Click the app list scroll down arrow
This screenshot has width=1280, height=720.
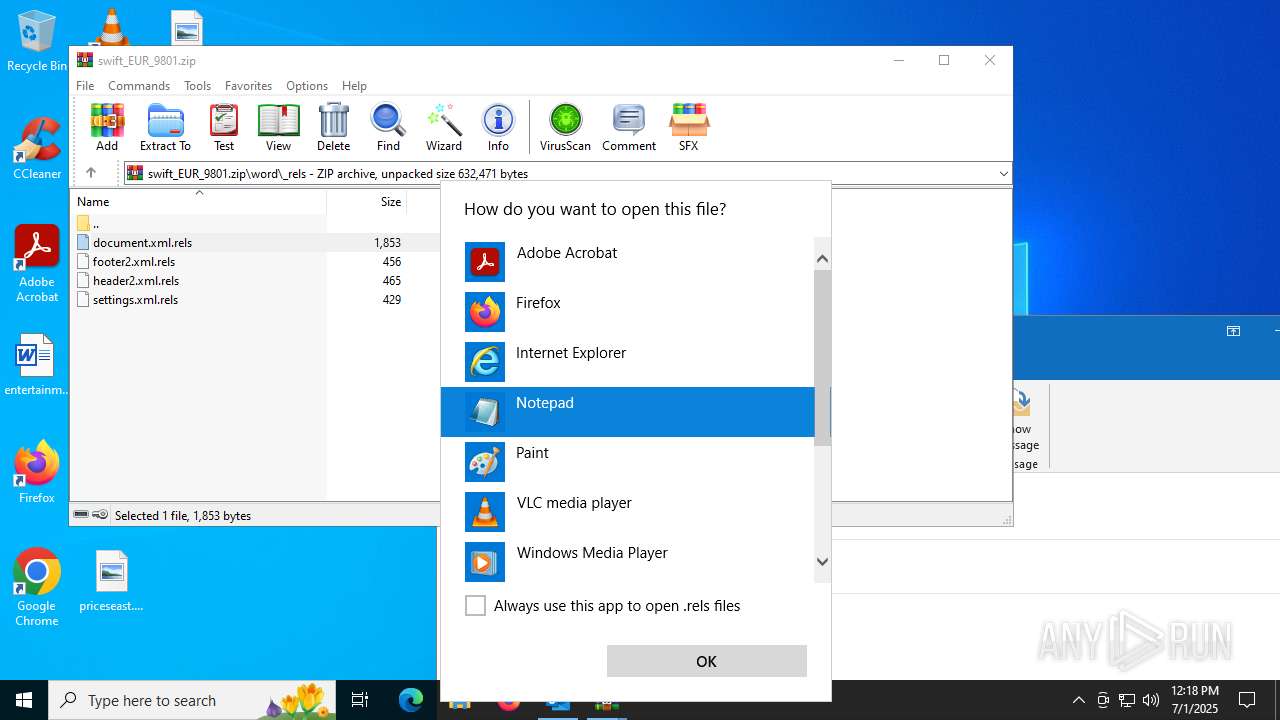click(x=822, y=562)
